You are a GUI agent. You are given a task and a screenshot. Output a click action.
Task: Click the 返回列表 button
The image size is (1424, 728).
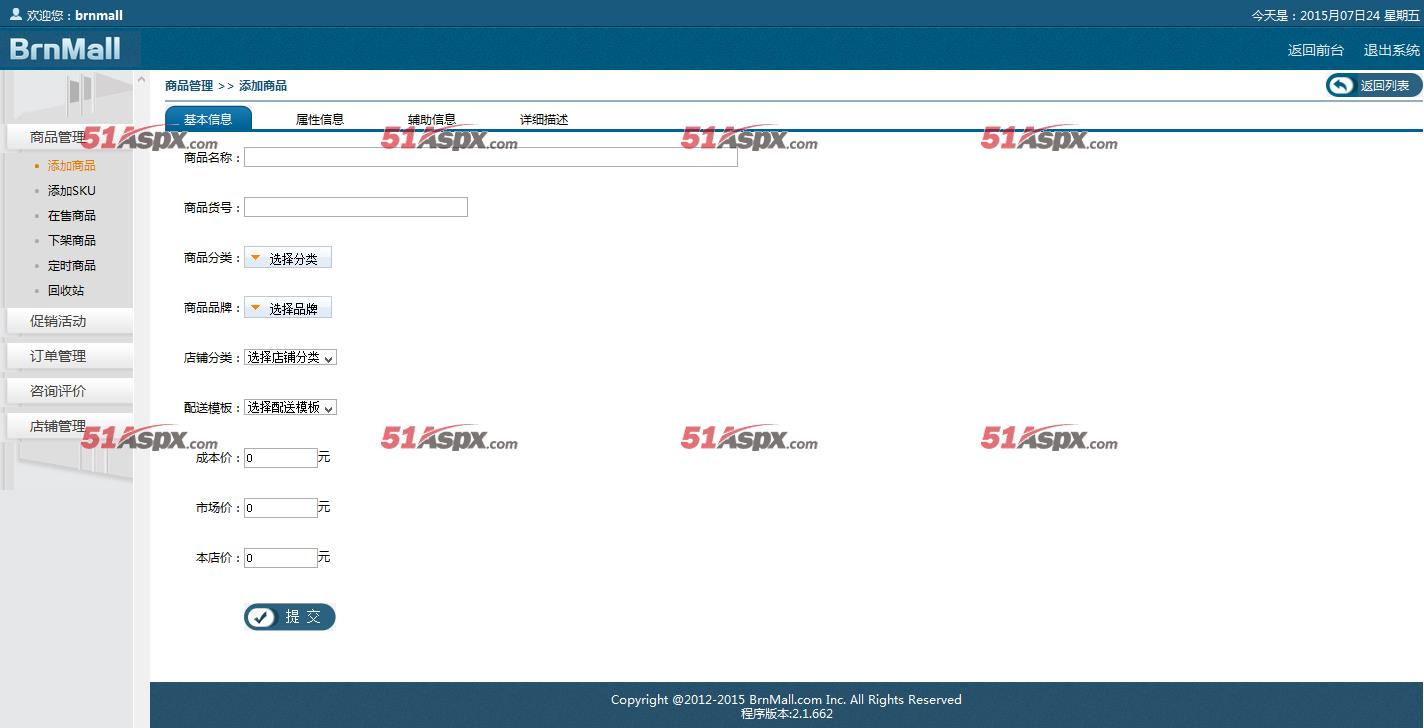click(x=1374, y=86)
